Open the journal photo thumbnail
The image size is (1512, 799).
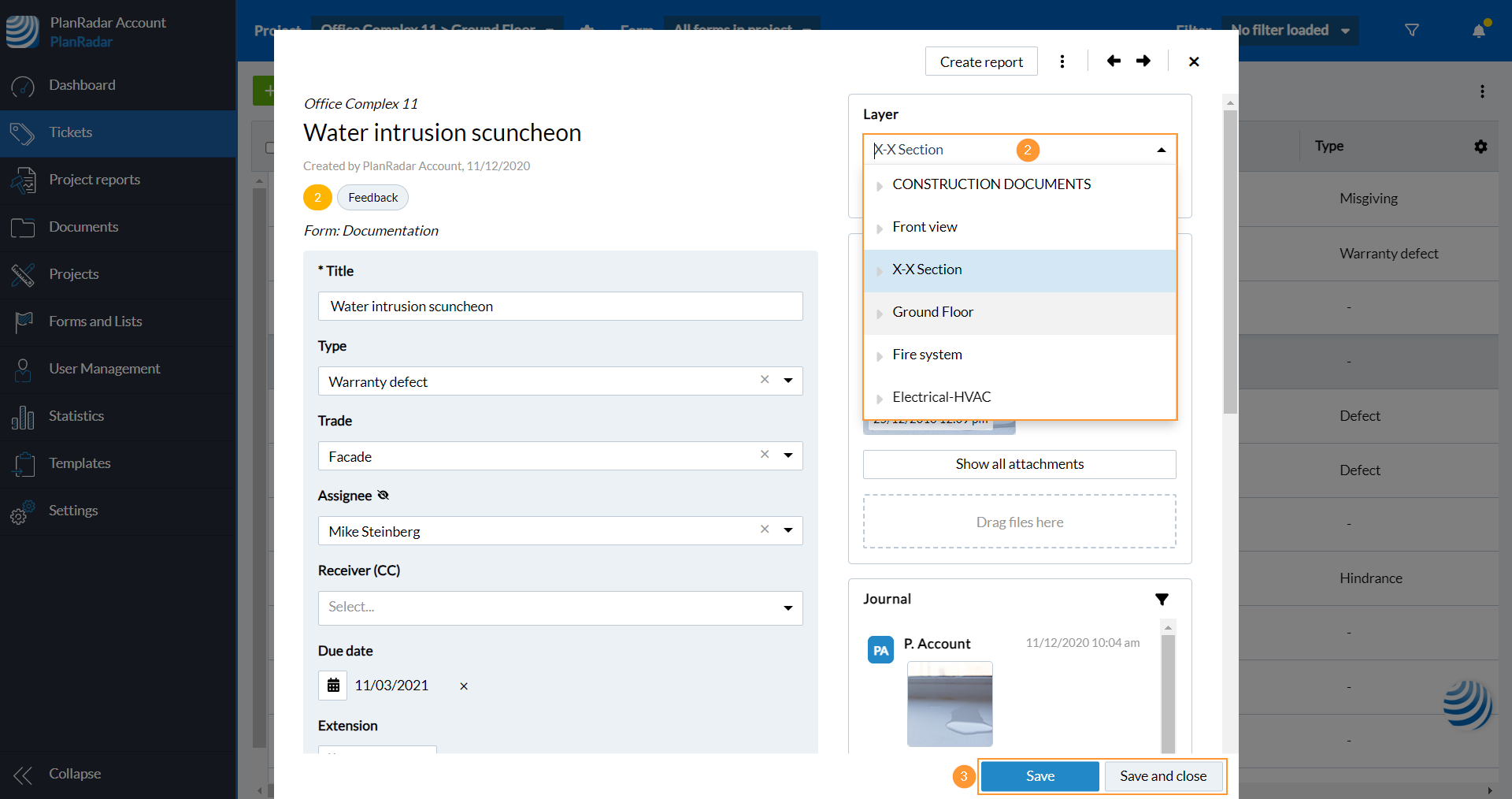click(x=950, y=704)
